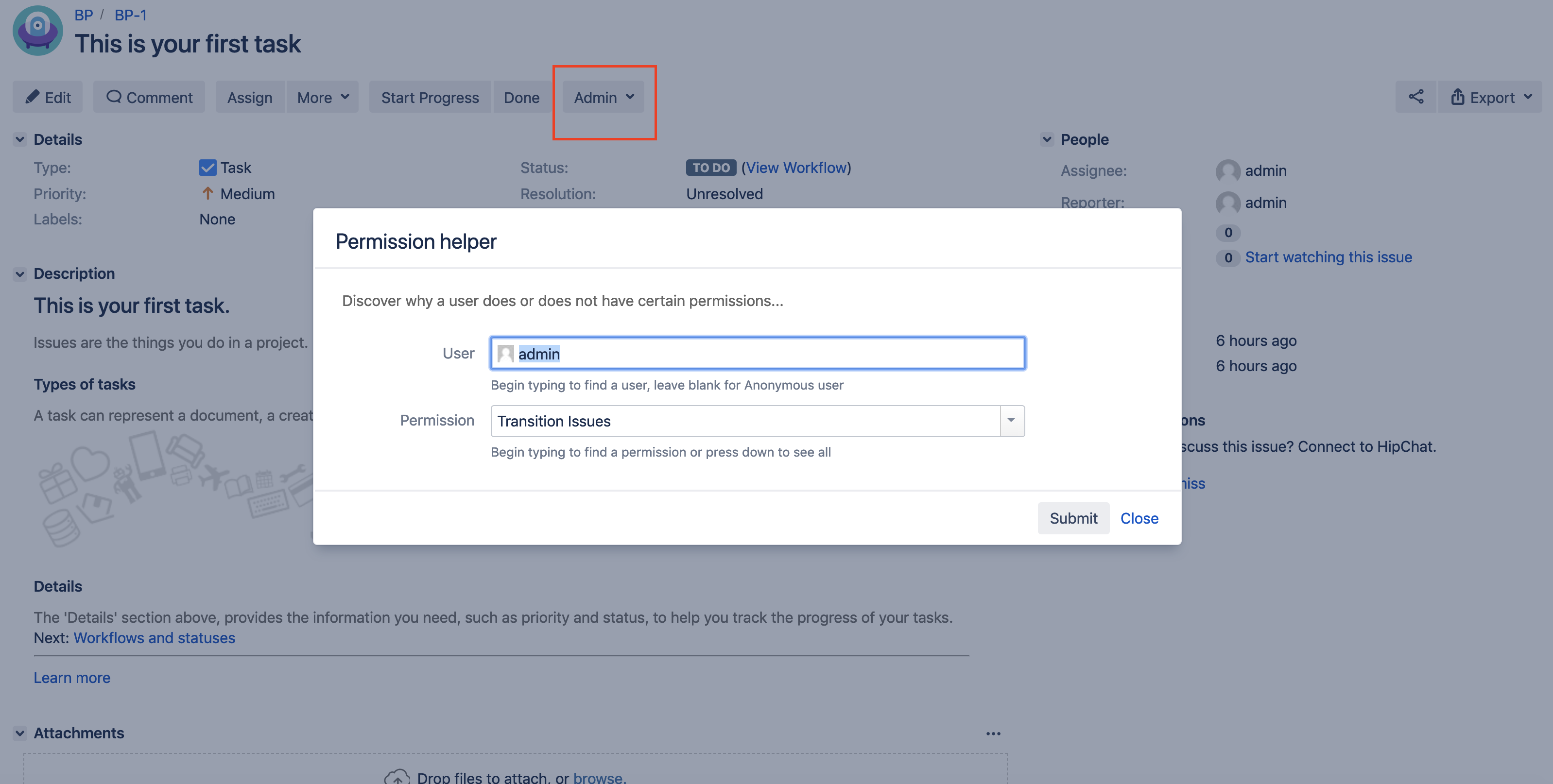Open the Admin dropdown menu
The width and height of the screenshot is (1553, 784).
602,96
